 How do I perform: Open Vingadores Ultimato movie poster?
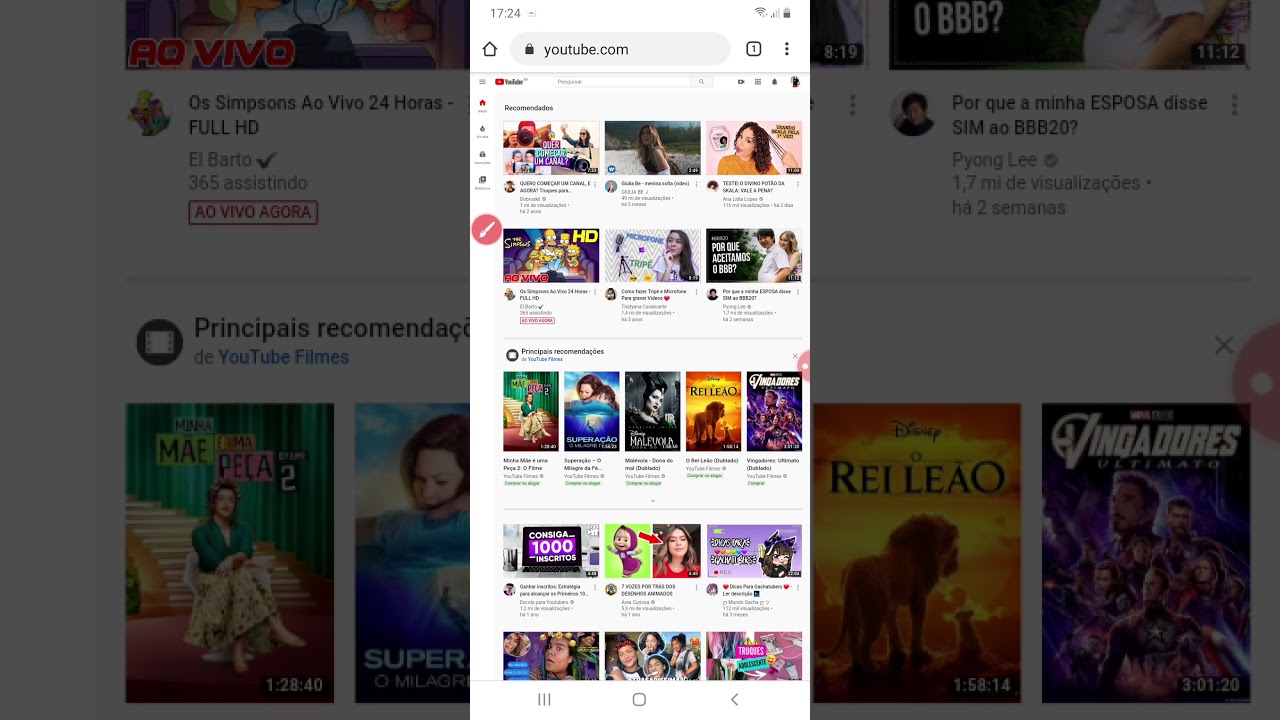pyautogui.click(x=774, y=411)
